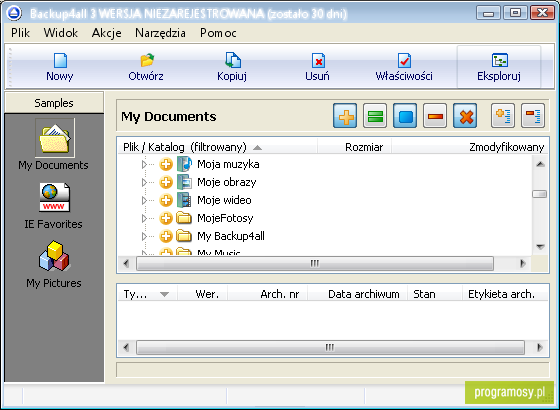Image resolution: width=560 pixels, height=410 pixels.
Task: Click the file tree horizontal scrollbar thumb
Action: (315, 264)
